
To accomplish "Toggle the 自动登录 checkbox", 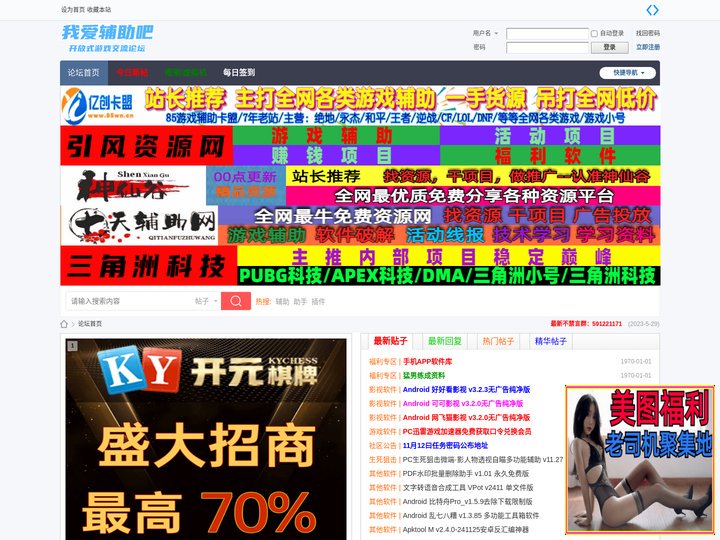I will [594, 34].
